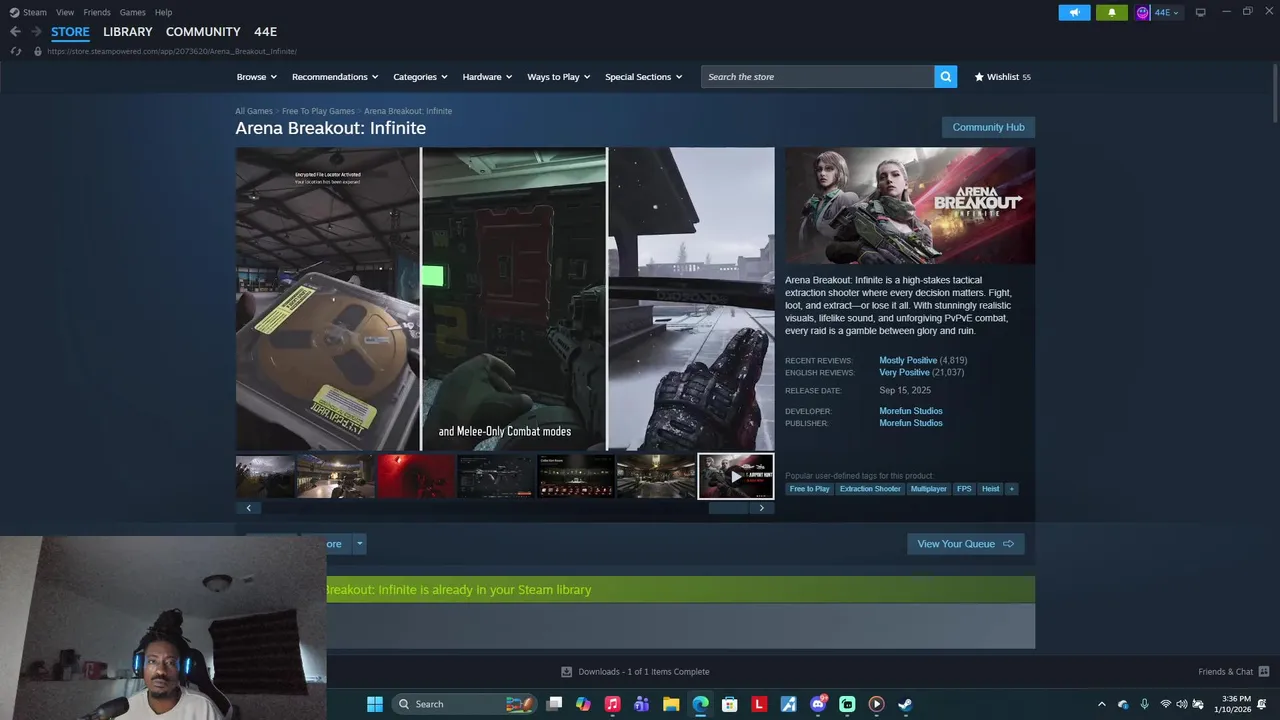Go forward using the navigation arrow
This screenshot has width=1280, height=720.
36,32
